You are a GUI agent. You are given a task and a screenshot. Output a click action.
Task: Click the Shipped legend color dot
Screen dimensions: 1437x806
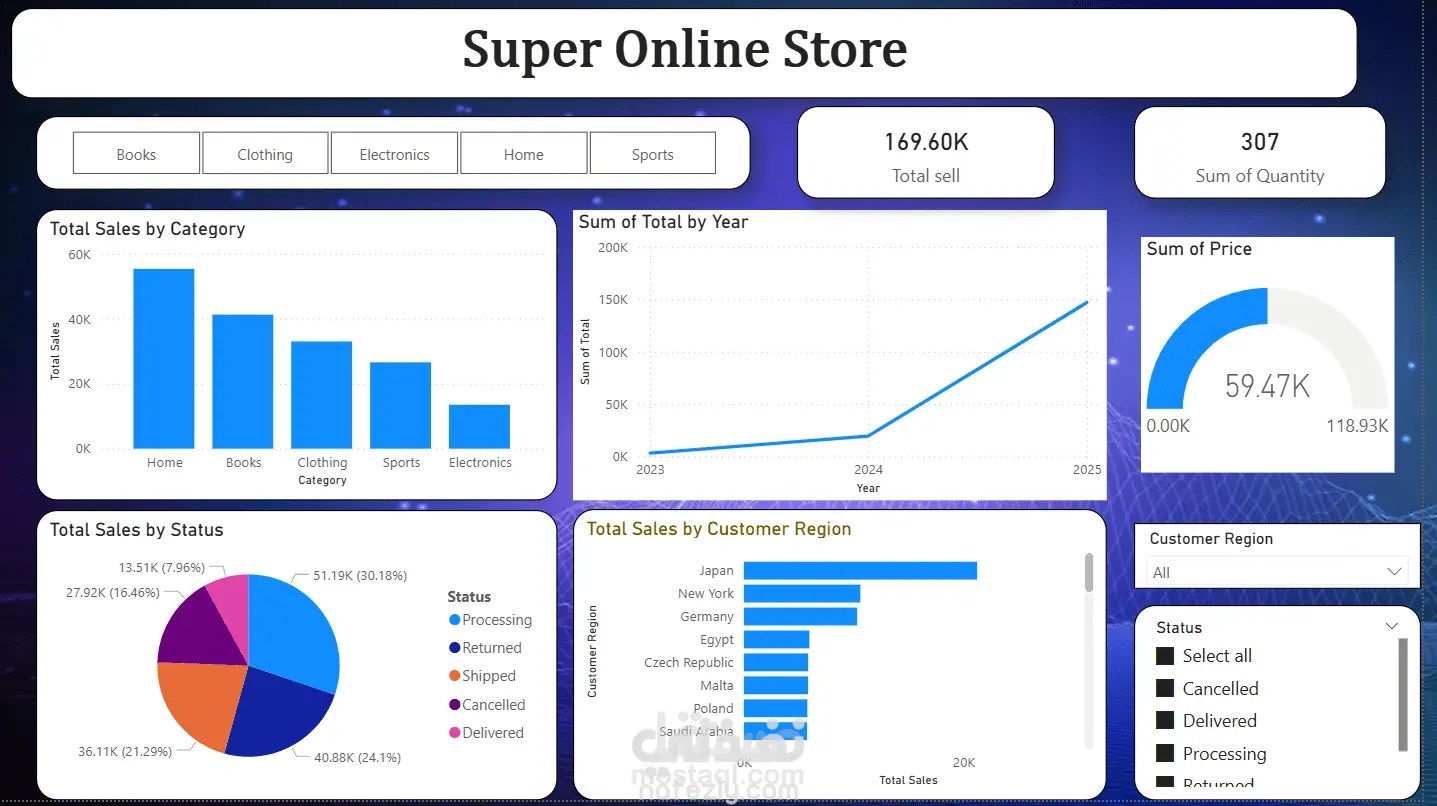coord(455,676)
